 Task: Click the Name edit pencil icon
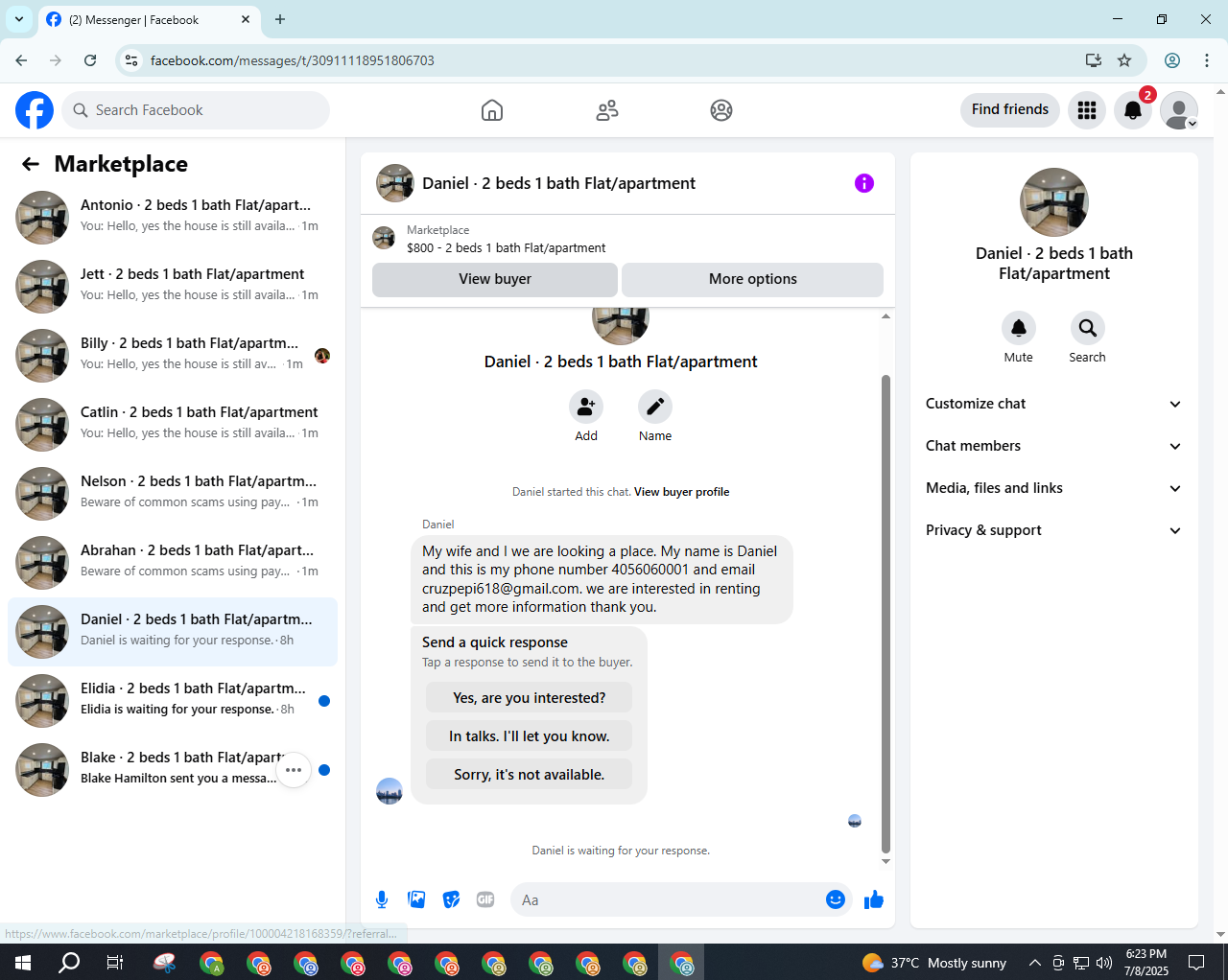click(655, 407)
